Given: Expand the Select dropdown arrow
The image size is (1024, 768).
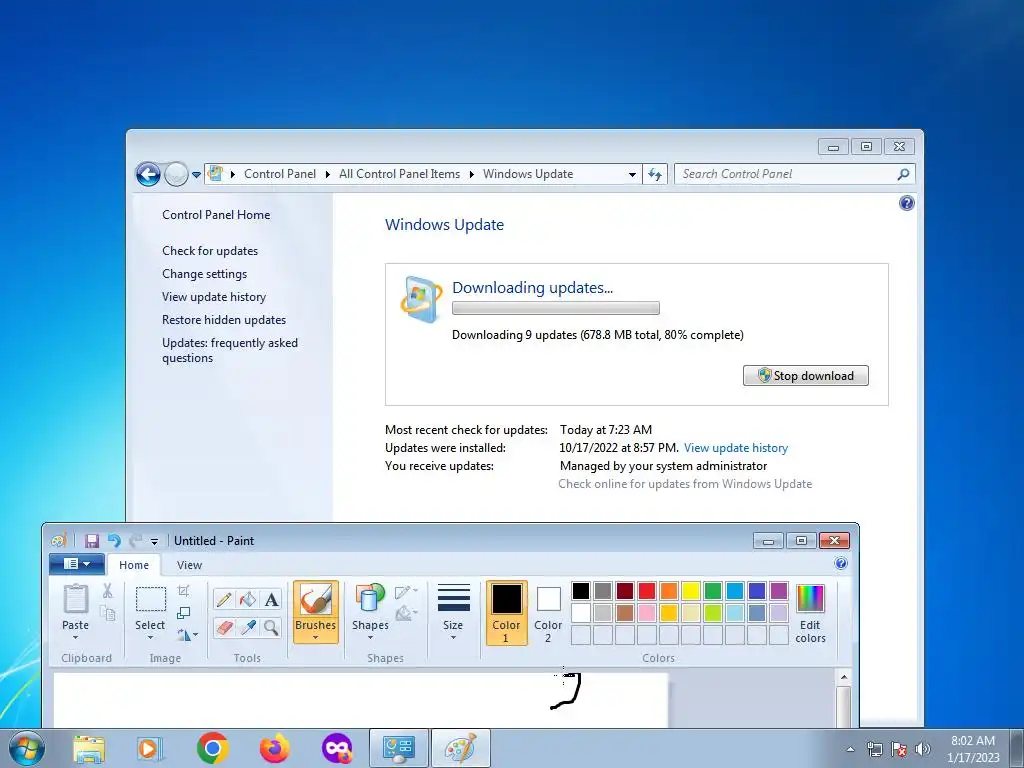Looking at the screenshot, I should (150, 637).
